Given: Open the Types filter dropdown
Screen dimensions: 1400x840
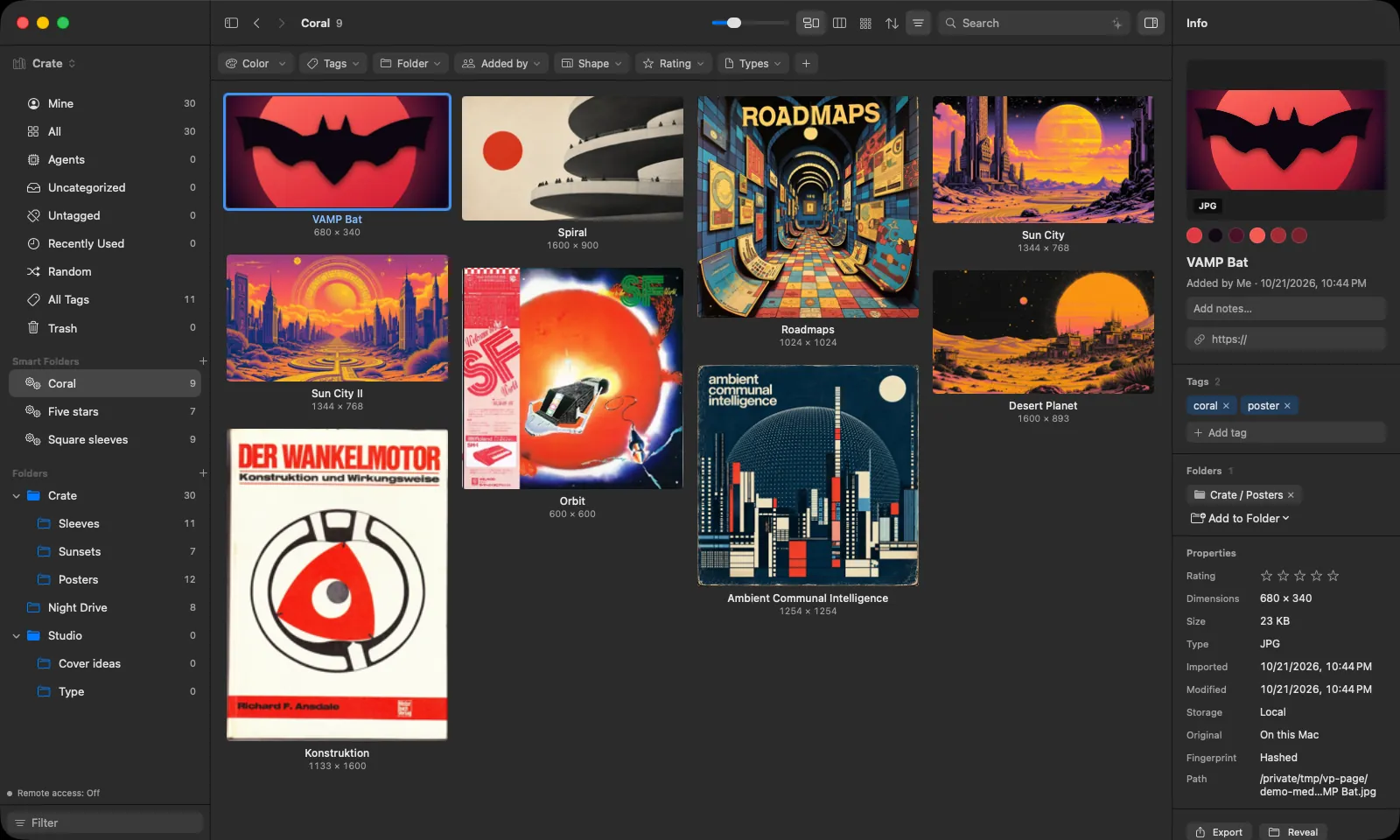Looking at the screenshot, I should click(752, 63).
